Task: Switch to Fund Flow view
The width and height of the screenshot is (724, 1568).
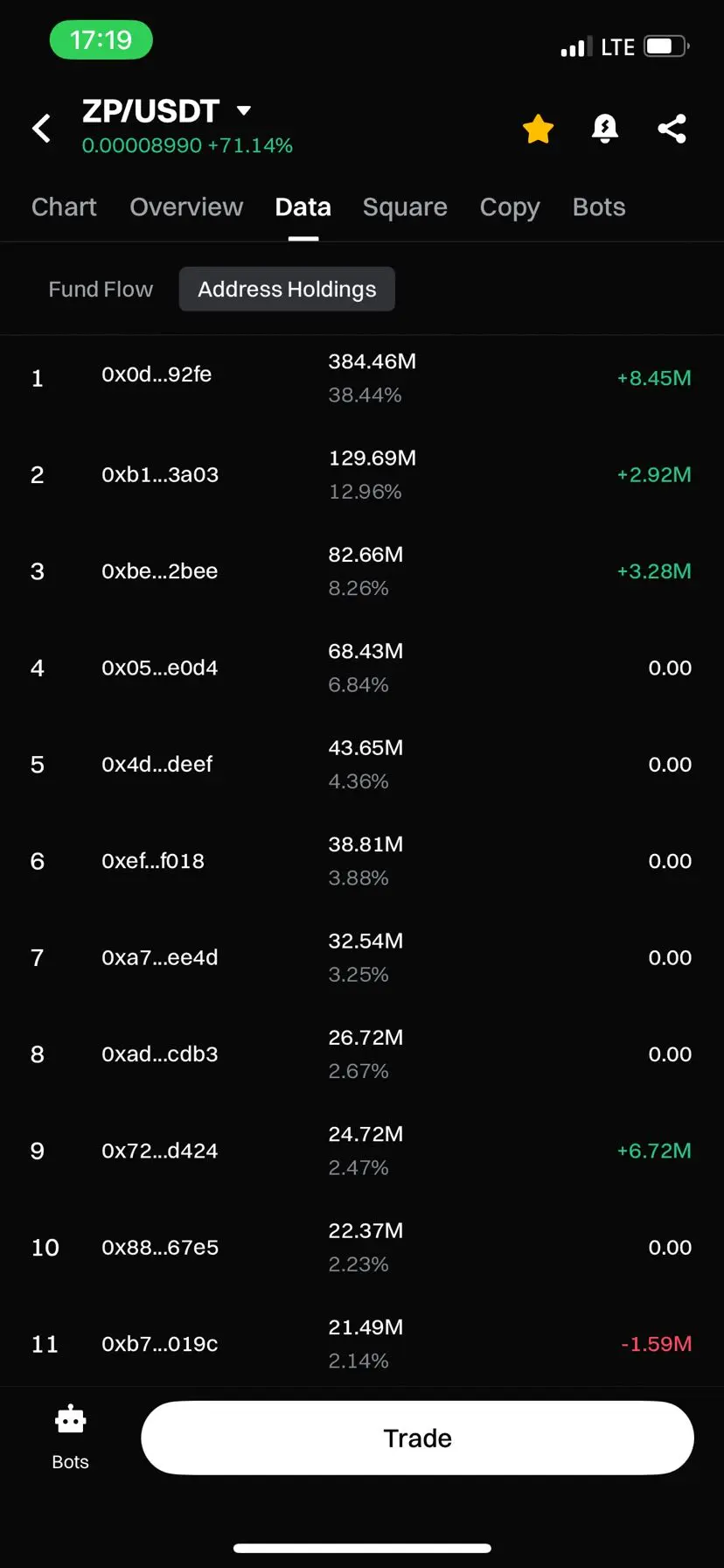Action: tap(101, 290)
